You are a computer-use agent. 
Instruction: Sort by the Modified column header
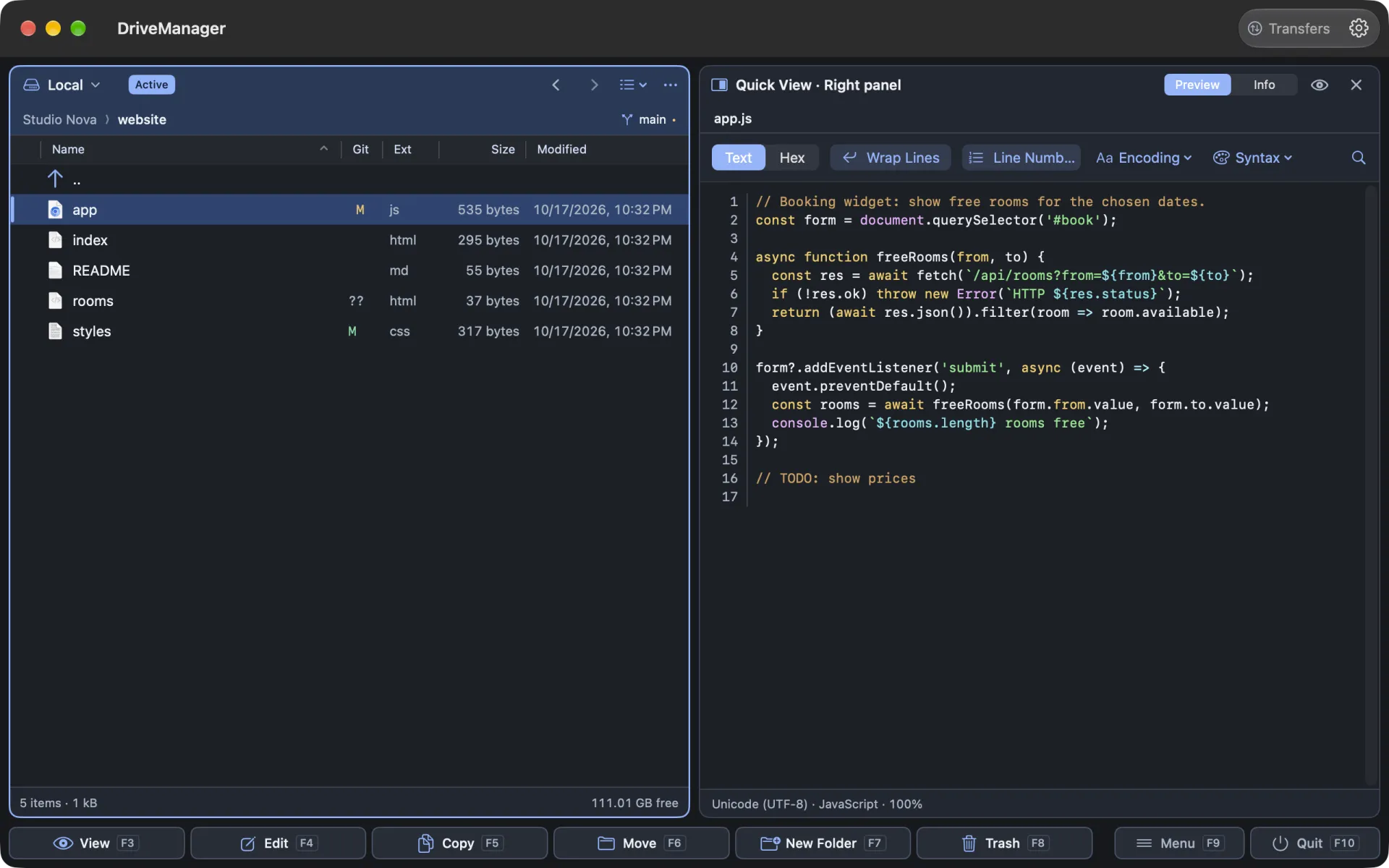pos(561,149)
